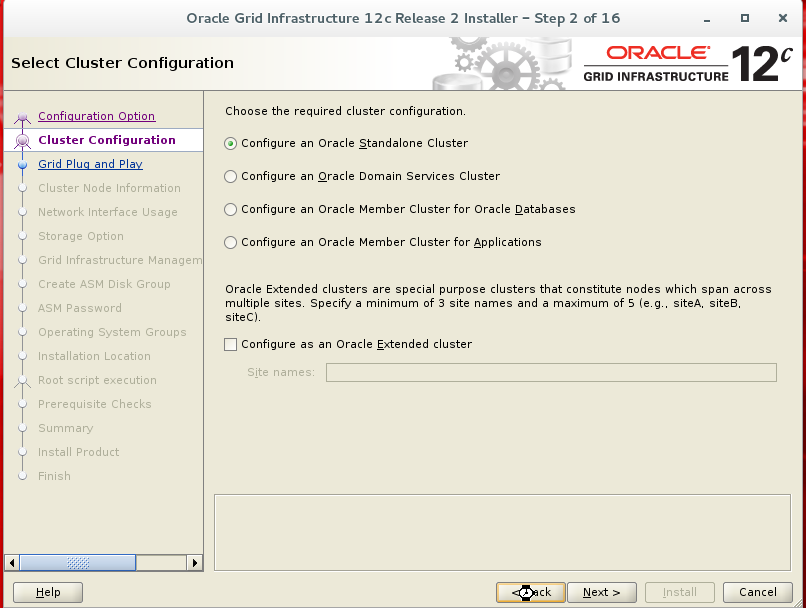
Task: Open Help
Action: [x=47, y=592]
